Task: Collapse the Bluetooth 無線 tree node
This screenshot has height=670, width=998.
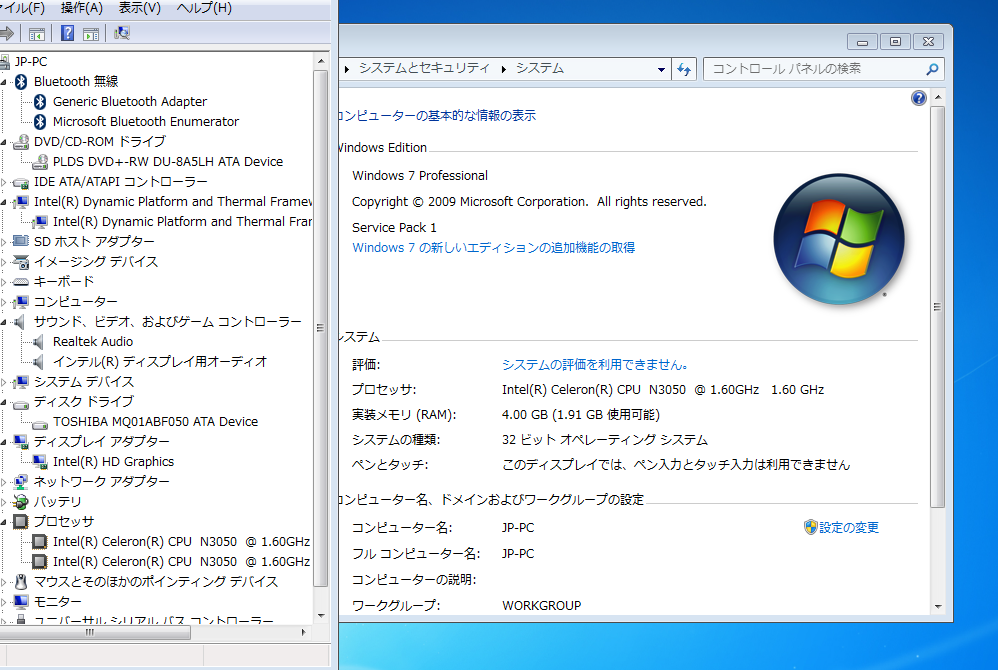Action: pos(3,82)
